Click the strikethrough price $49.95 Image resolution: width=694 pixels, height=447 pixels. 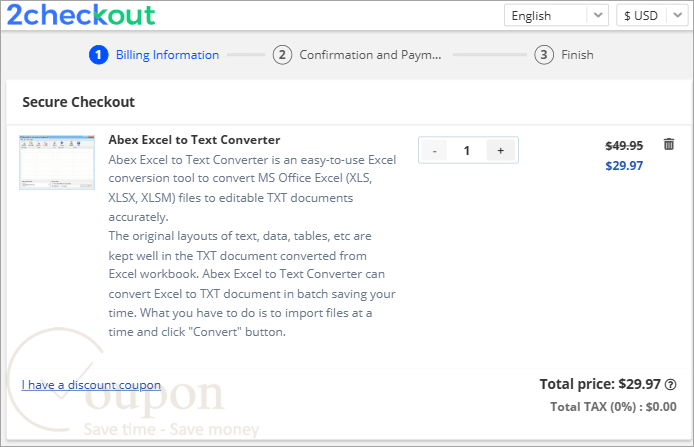[x=624, y=146]
